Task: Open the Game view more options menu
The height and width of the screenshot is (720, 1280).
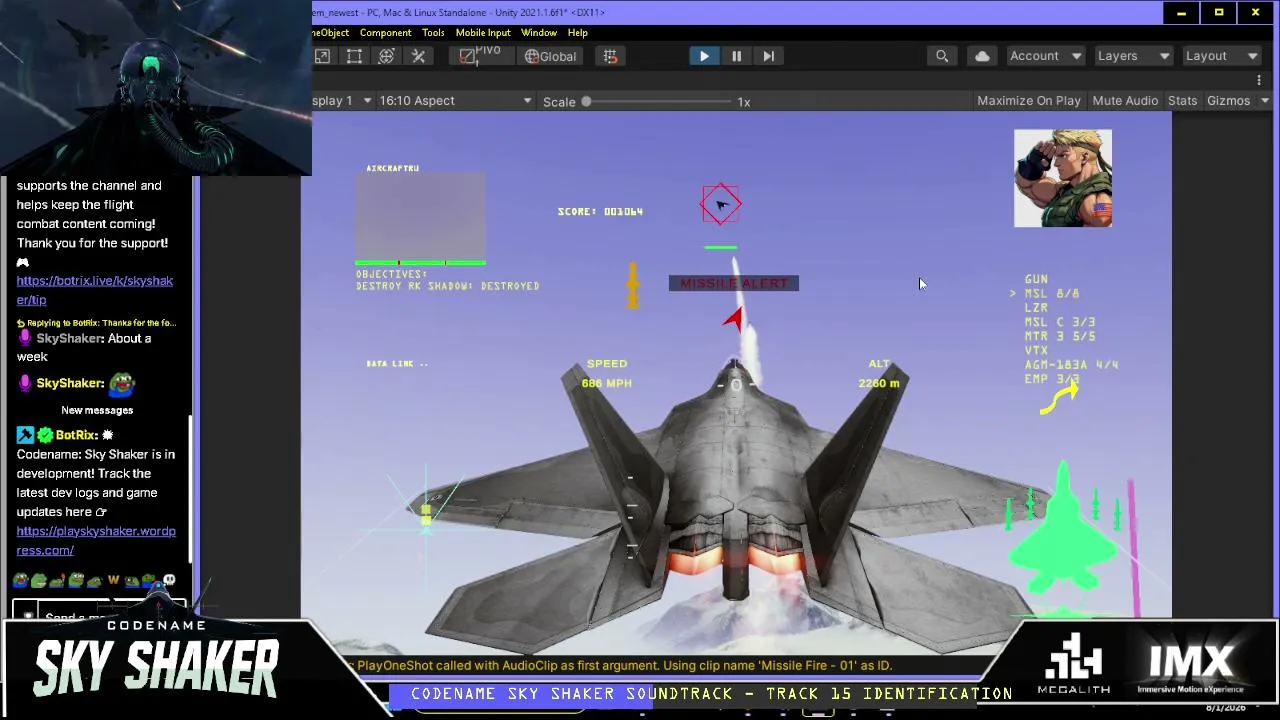Action: (1259, 80)
